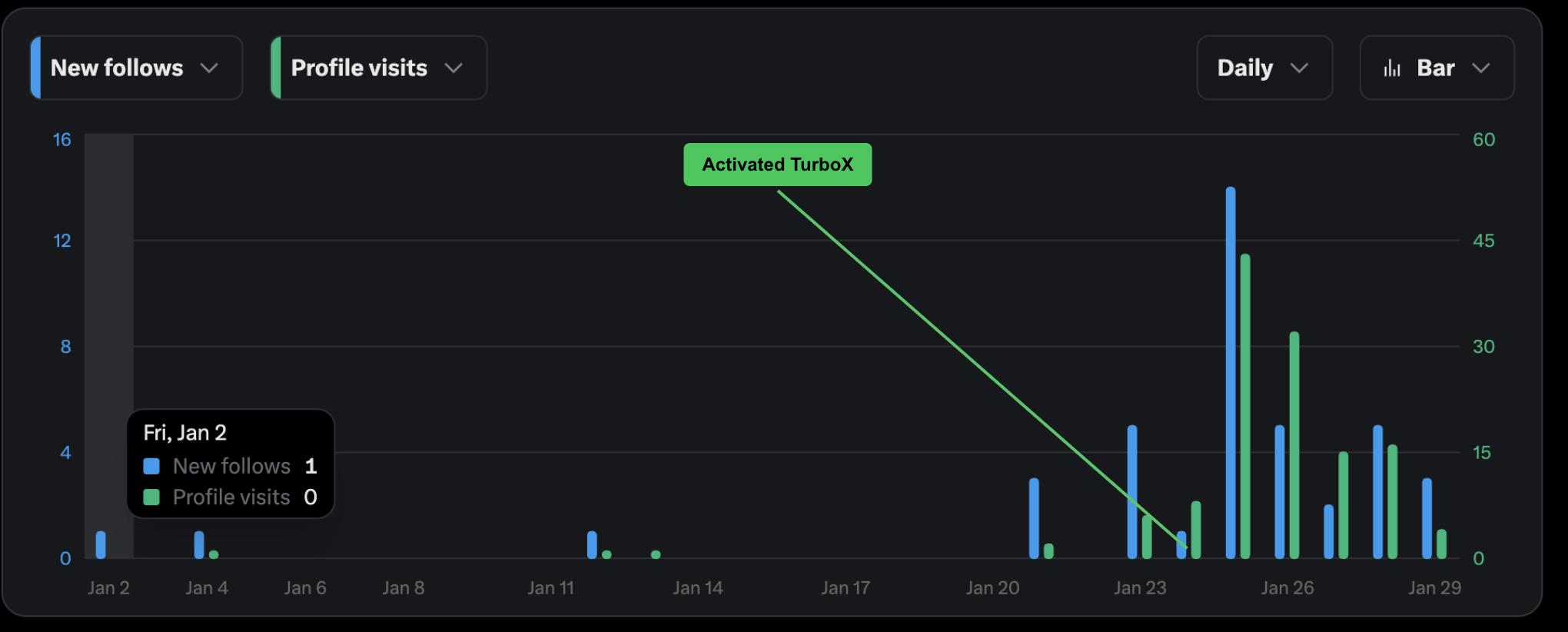Click the Jan 4 axis label

click(207, 588)
